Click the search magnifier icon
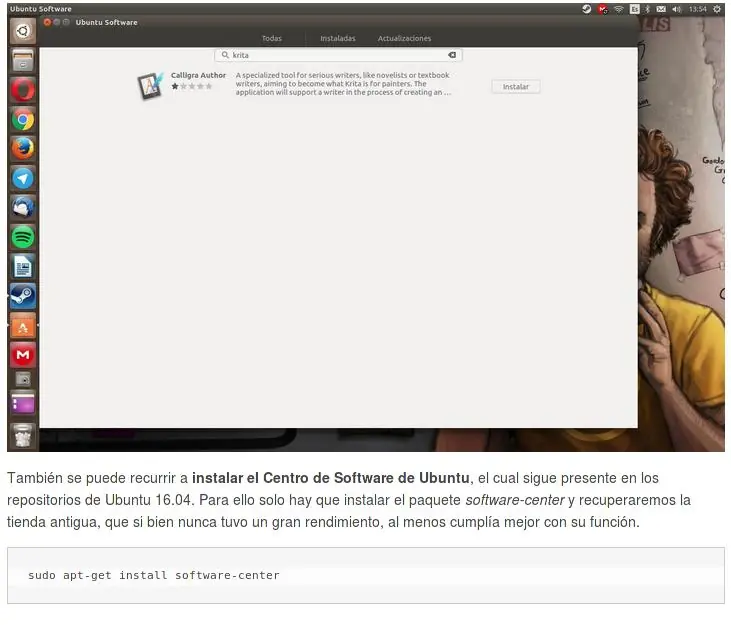Screen dimensions: 731x625 pyautogui.click(x=225, y=55)
